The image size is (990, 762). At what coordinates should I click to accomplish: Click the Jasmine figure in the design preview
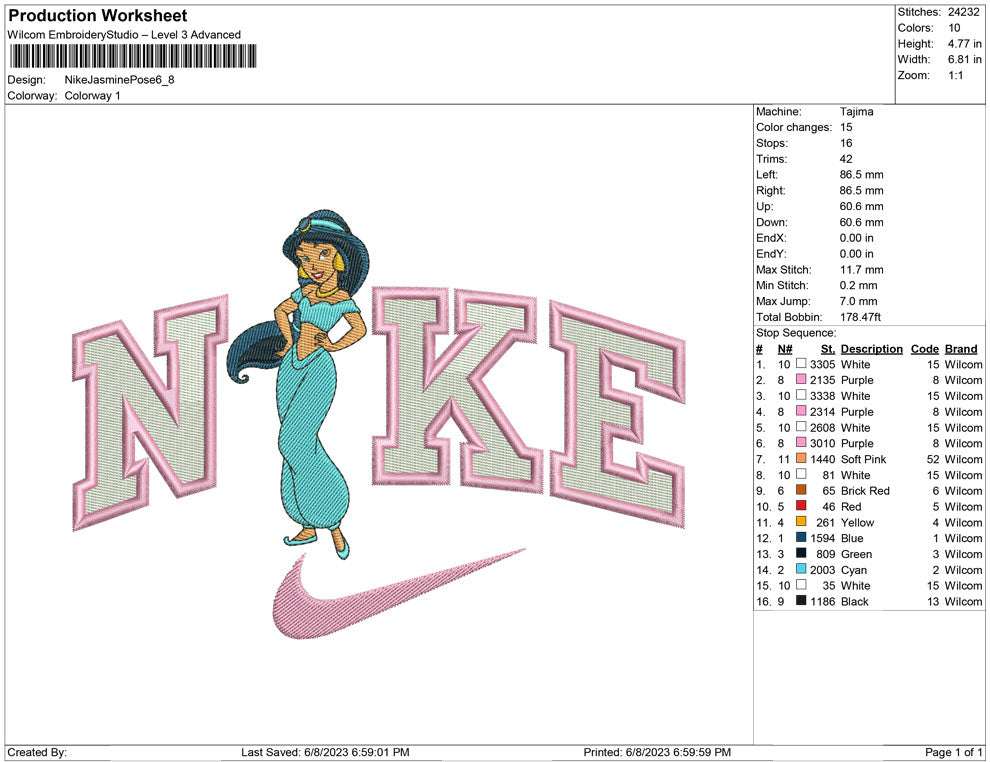pyautogui.click(x=299, y=383)
